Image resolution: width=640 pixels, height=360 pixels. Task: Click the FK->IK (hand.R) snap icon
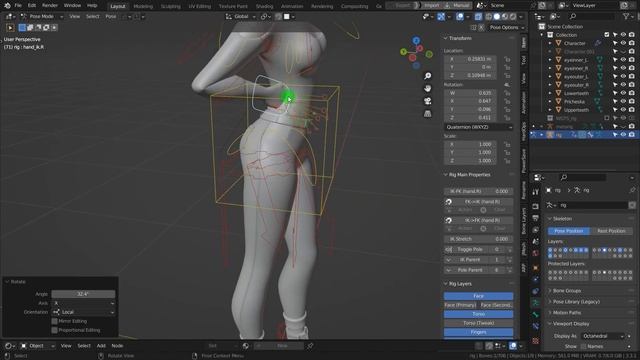(x=449, y=202)
